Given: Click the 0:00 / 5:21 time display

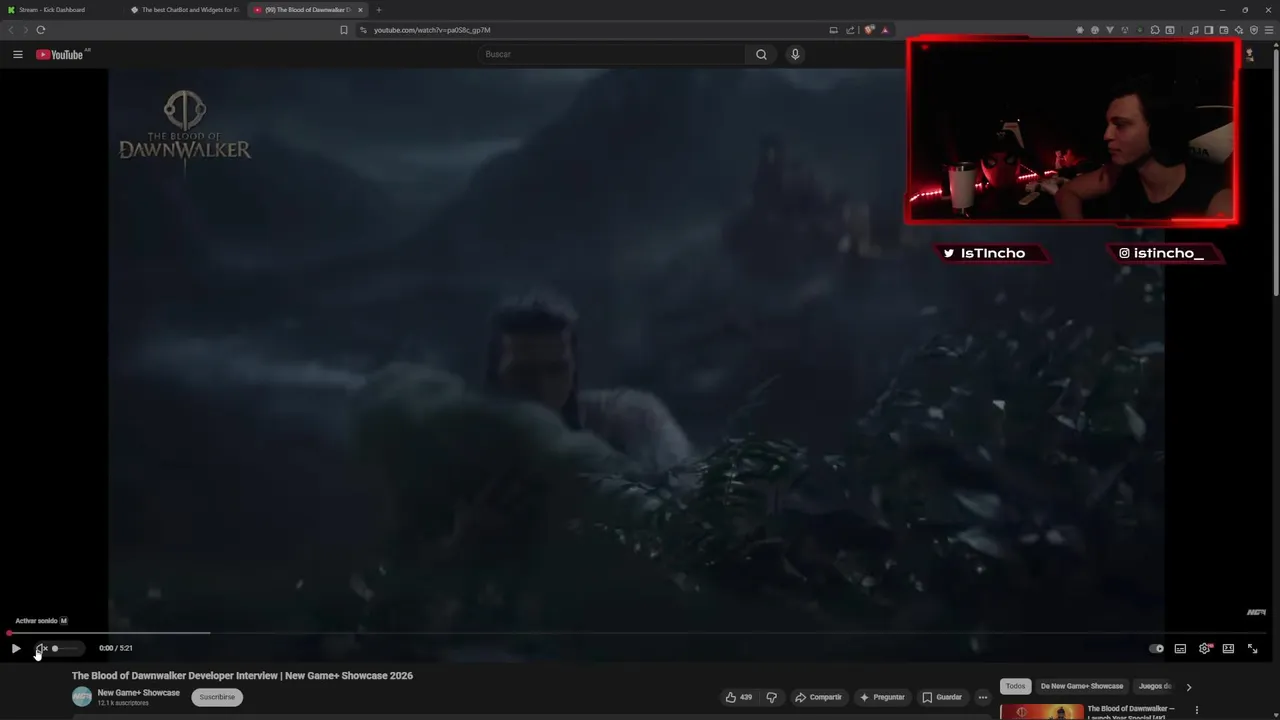Looking at the screenshot, I should (116, 648).
